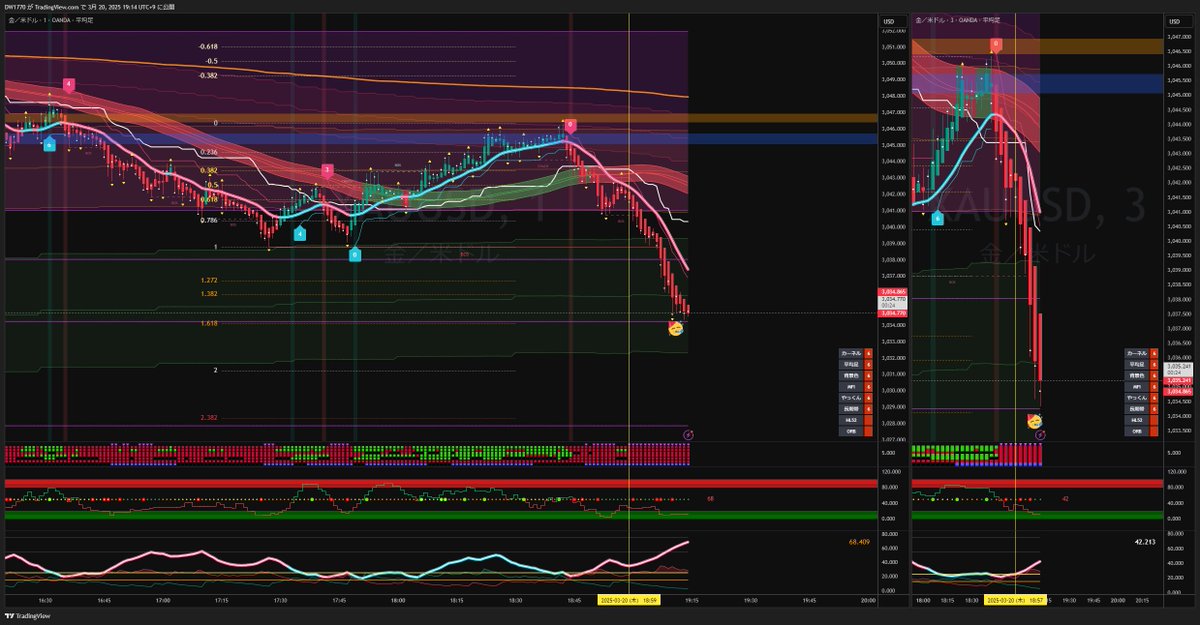
Task: Select ORB row in the left chart table
Action: 857,431
